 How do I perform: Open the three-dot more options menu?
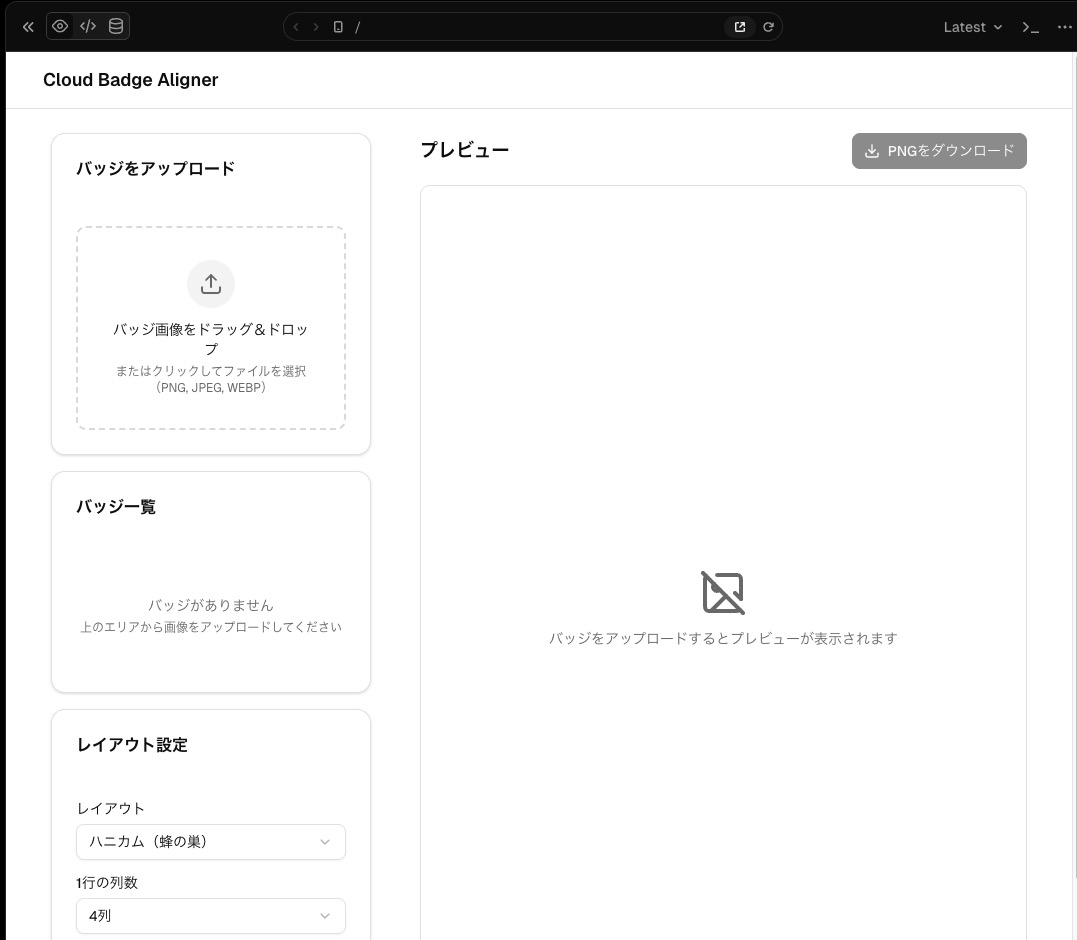pyautogui.click(x=1064, y=27)
